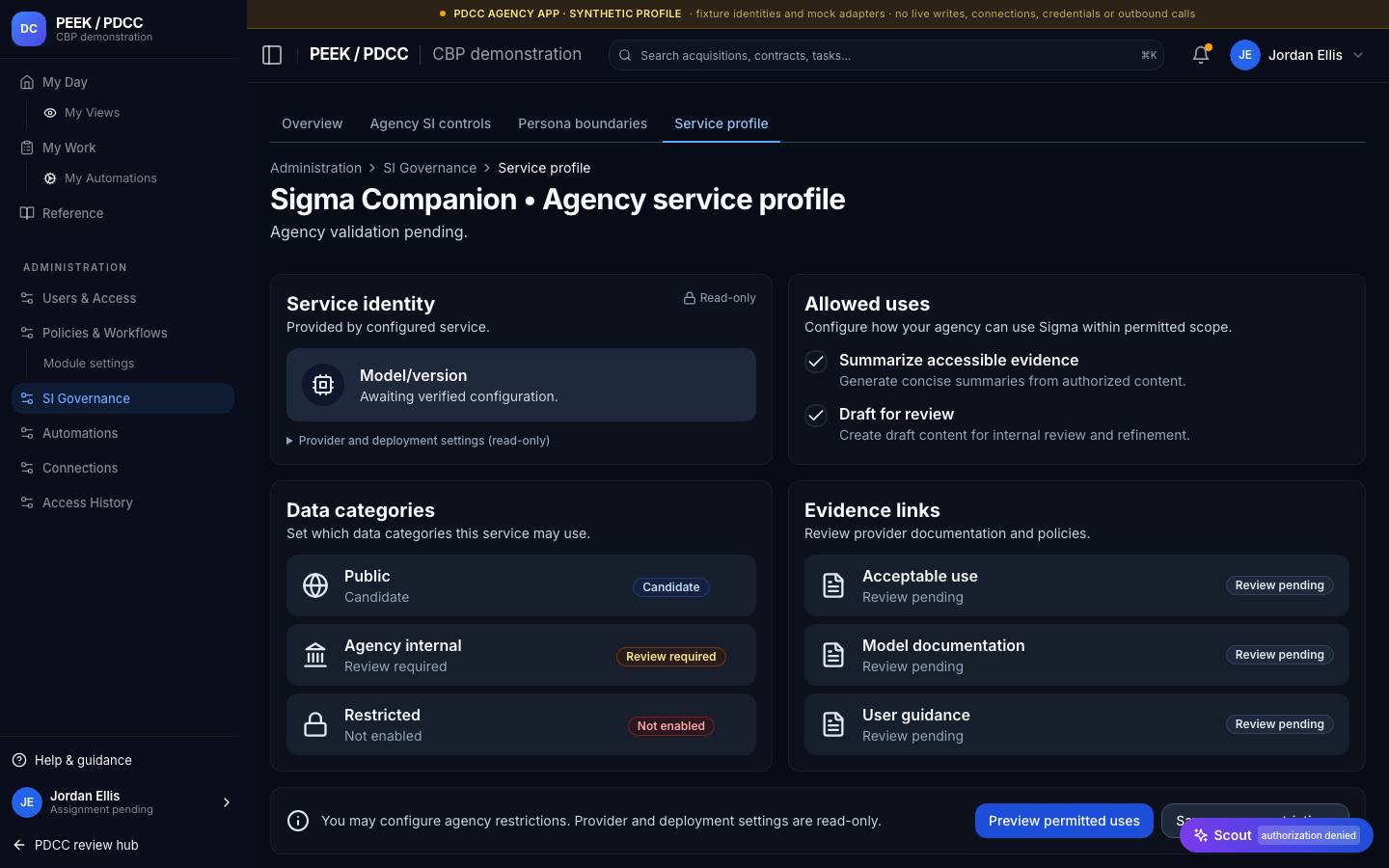Click the back arrow beside PDCC review hub
The width and height of the screenshot is (1389, 868).
[x=19, y=845]
